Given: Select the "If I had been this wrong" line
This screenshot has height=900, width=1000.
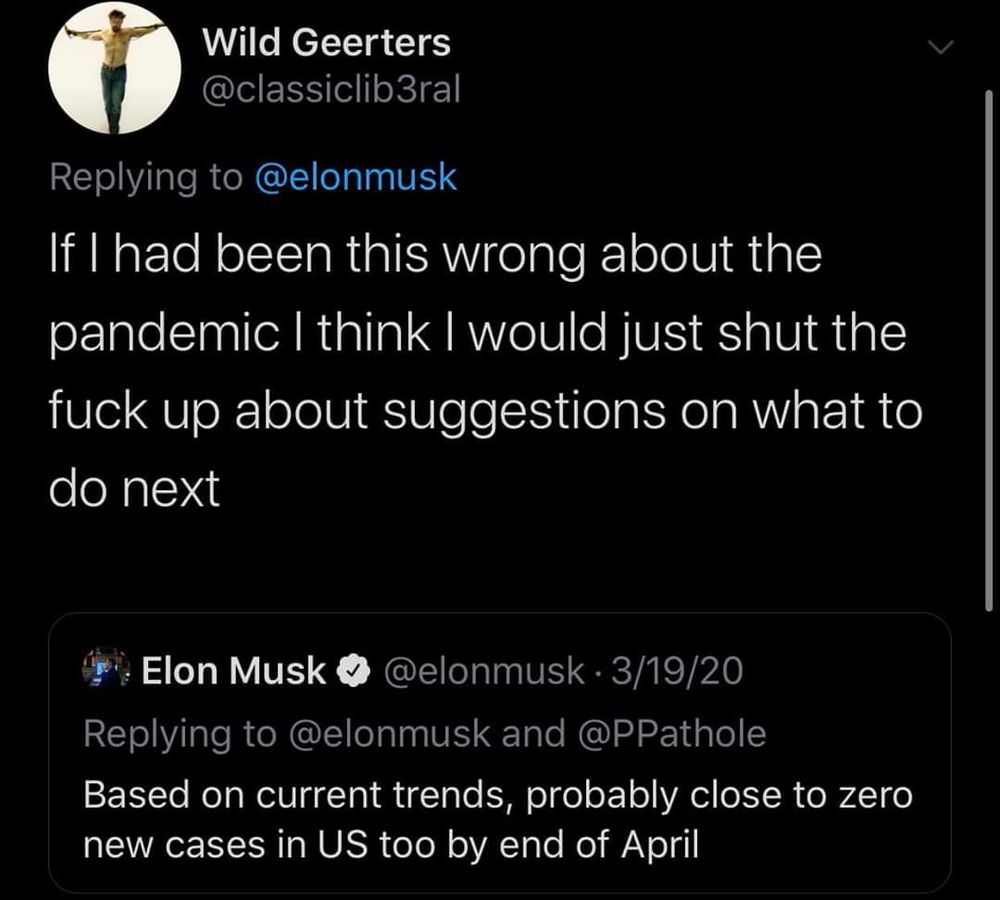Looking at the screenshot, I should [435, 254].
